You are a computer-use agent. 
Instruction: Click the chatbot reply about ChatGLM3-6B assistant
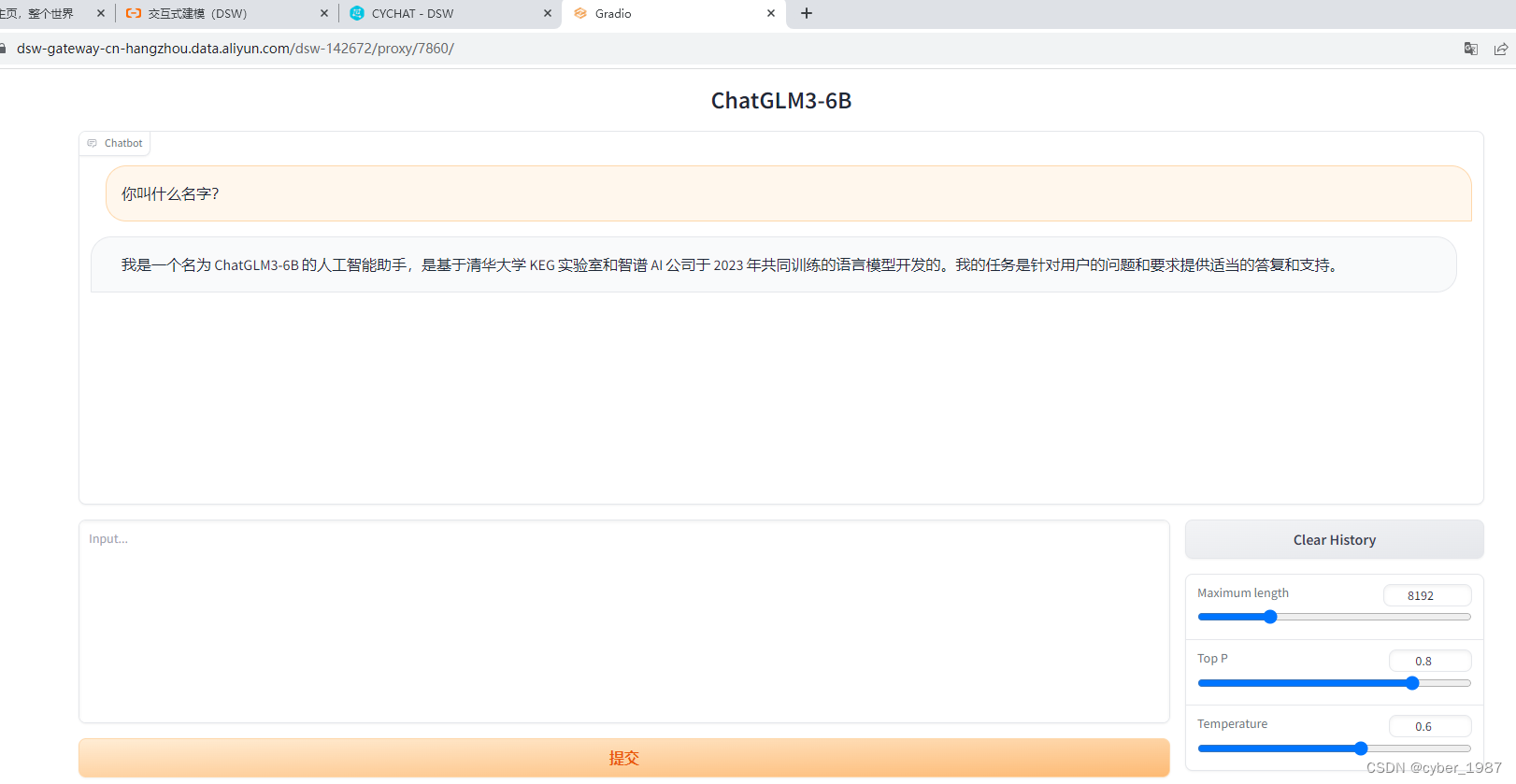773,264
